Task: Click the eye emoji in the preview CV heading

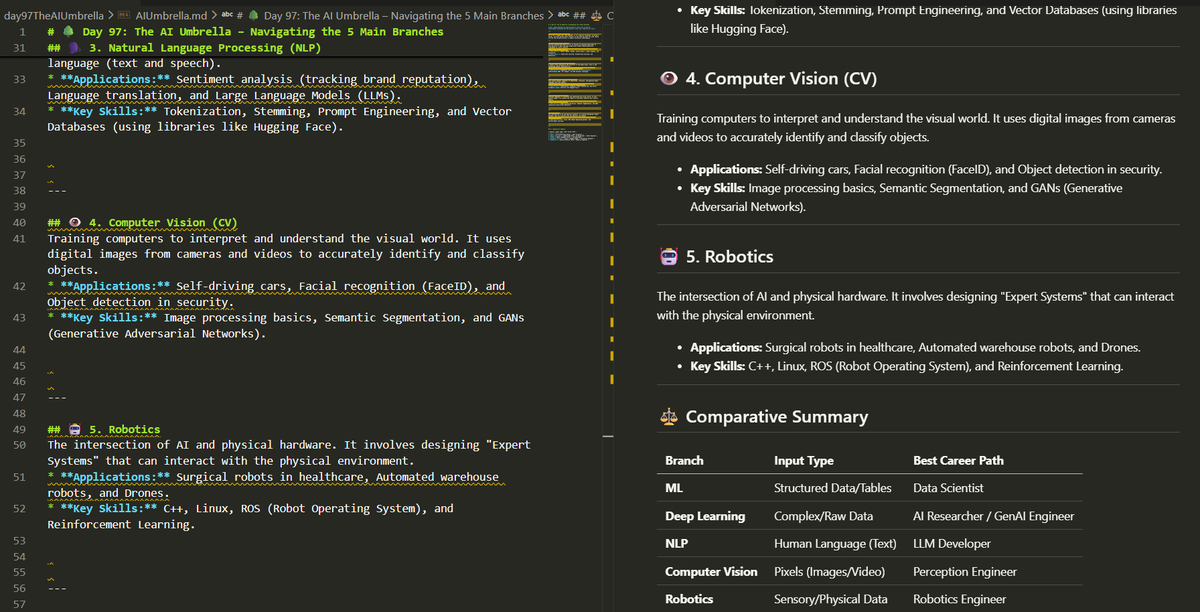Action: (669, 79)
